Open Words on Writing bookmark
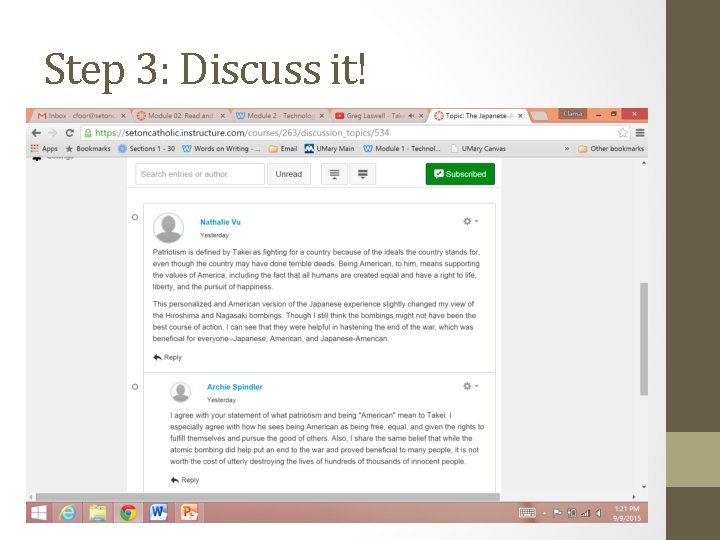 [221, 148]
